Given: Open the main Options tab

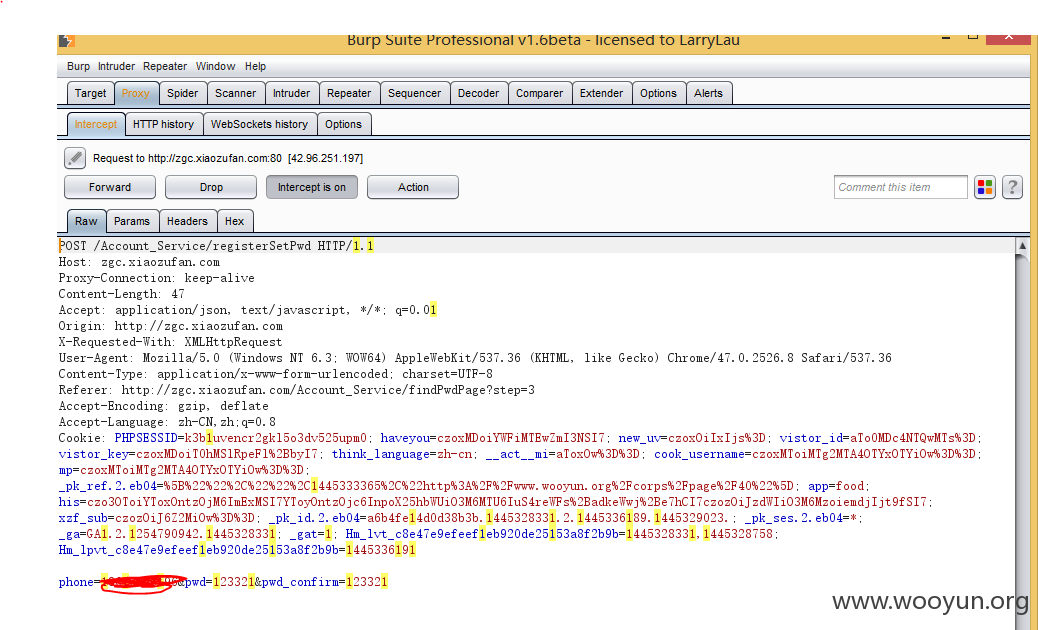Looking at the screenshot, I should (x=659, y=93).
